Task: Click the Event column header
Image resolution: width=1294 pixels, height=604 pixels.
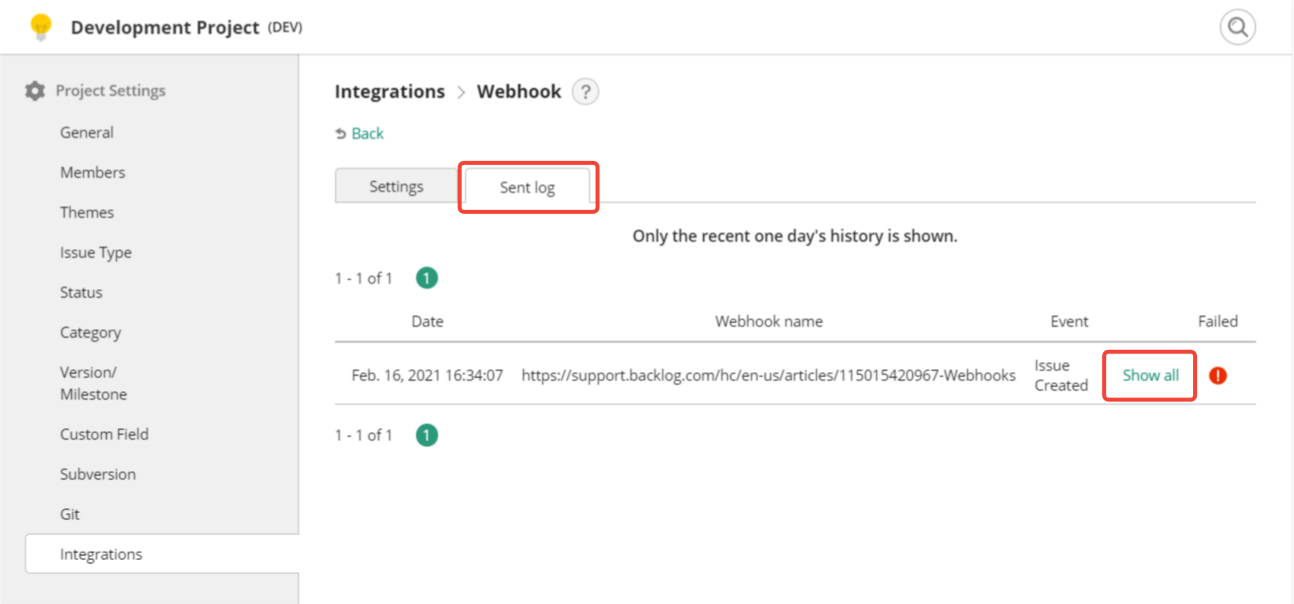Action: (1069, 321)
